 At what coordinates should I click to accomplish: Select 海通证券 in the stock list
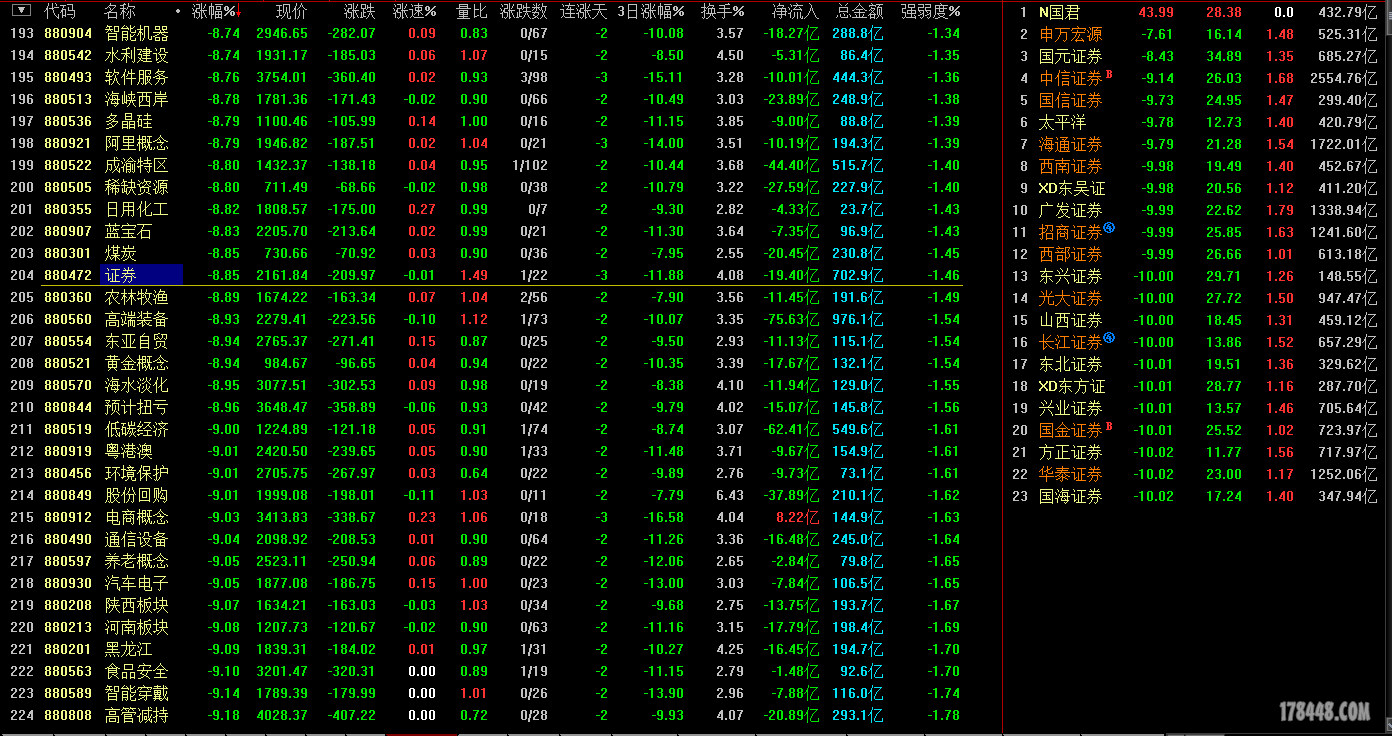pos(1071,144)
